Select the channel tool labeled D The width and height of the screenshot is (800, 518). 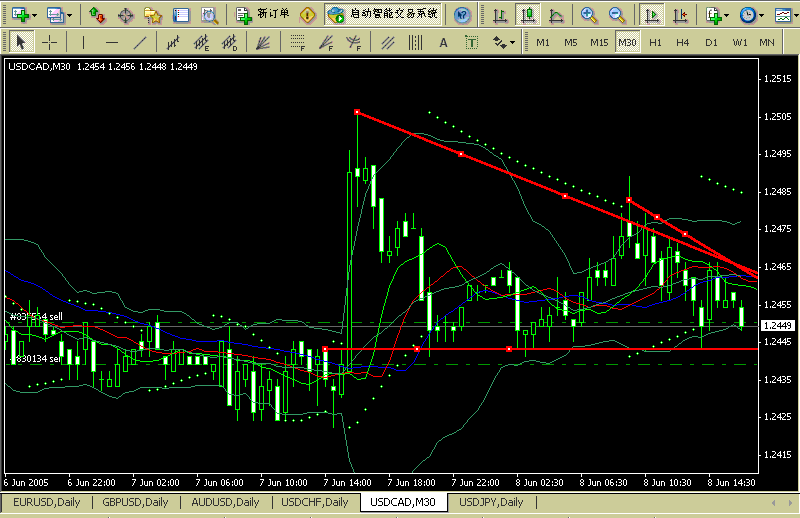(230, 42)
